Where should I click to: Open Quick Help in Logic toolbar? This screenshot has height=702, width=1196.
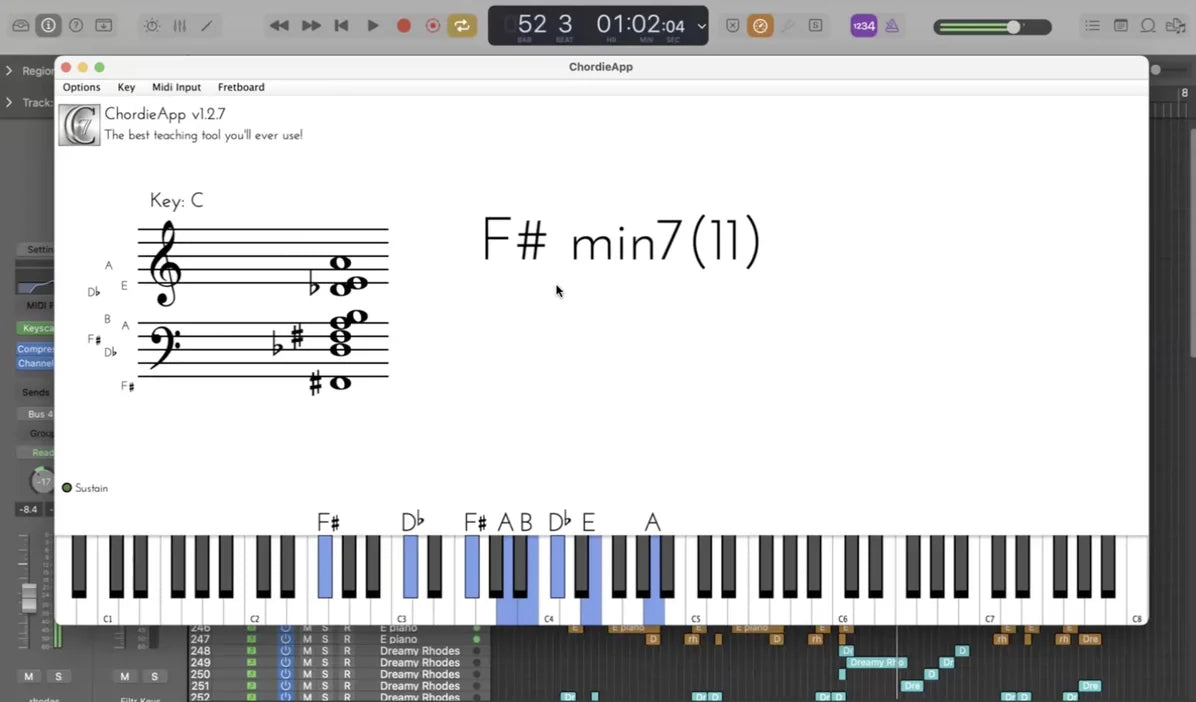76,25
